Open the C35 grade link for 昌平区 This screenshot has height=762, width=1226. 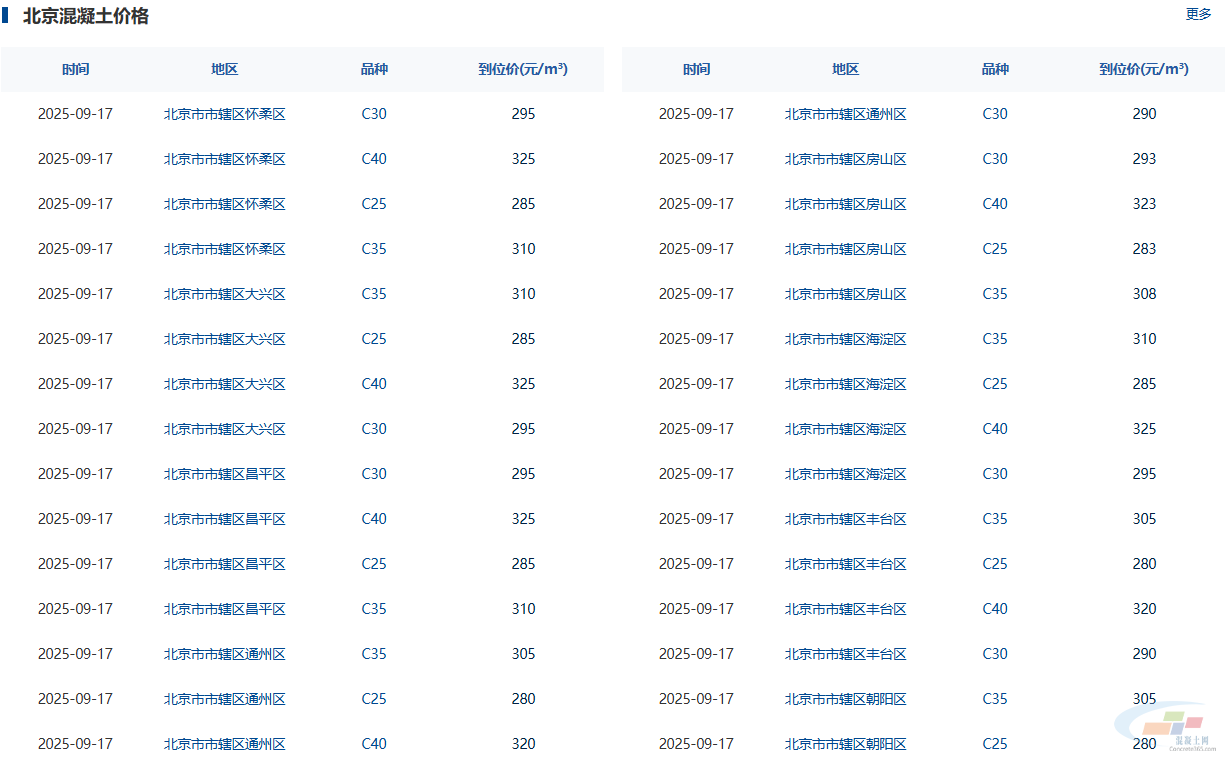(x=374, y=609)
